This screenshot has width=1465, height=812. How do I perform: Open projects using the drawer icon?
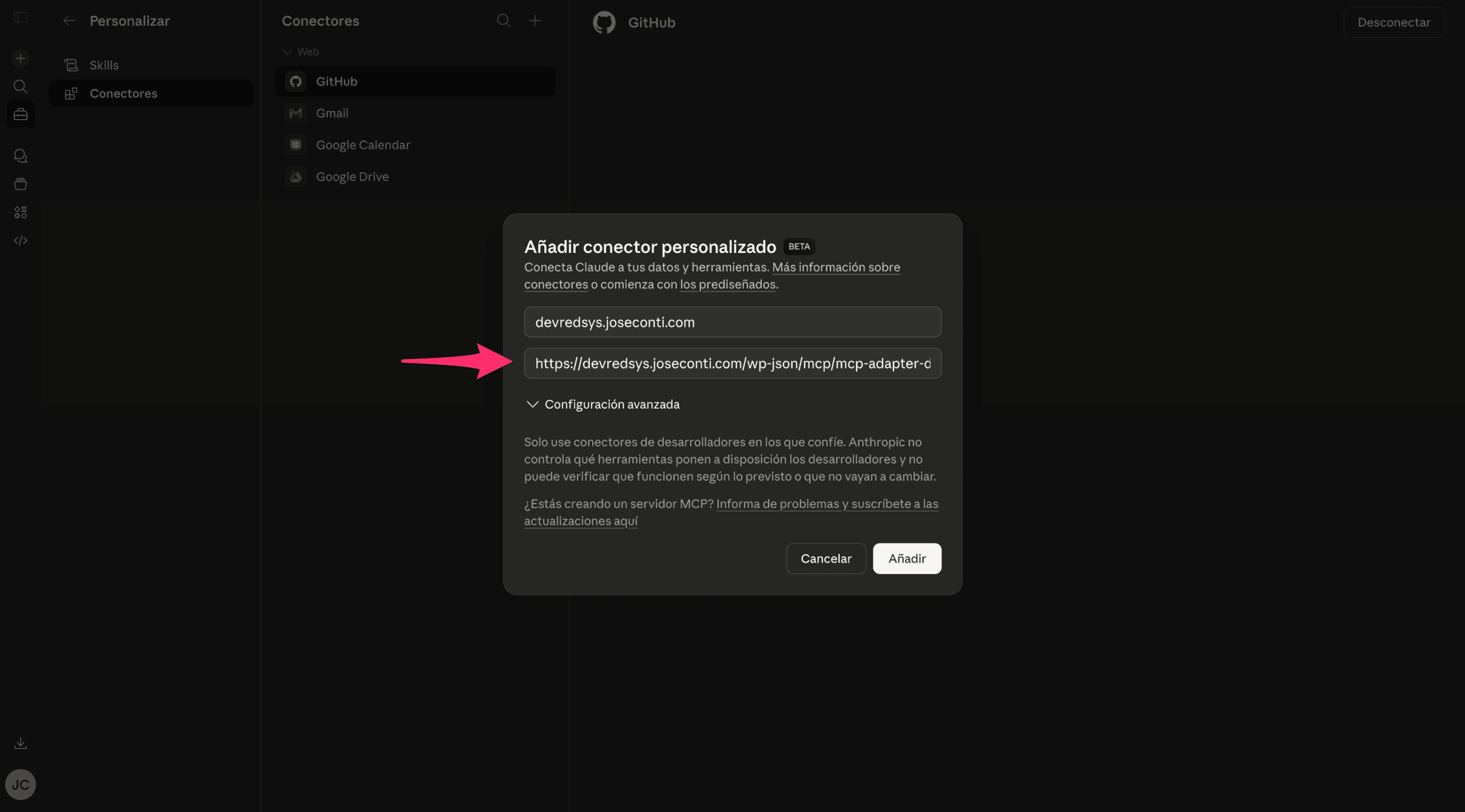click(21, 184)
